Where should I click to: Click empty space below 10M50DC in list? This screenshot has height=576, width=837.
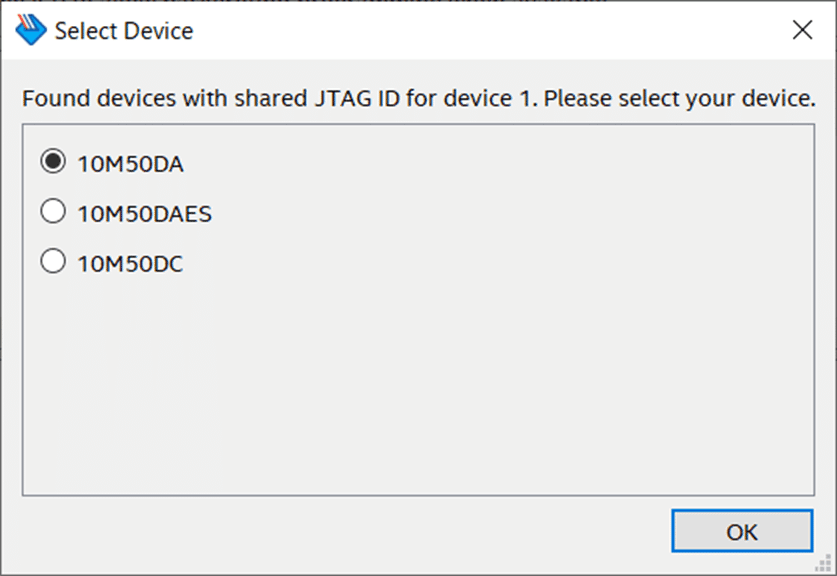418,384
